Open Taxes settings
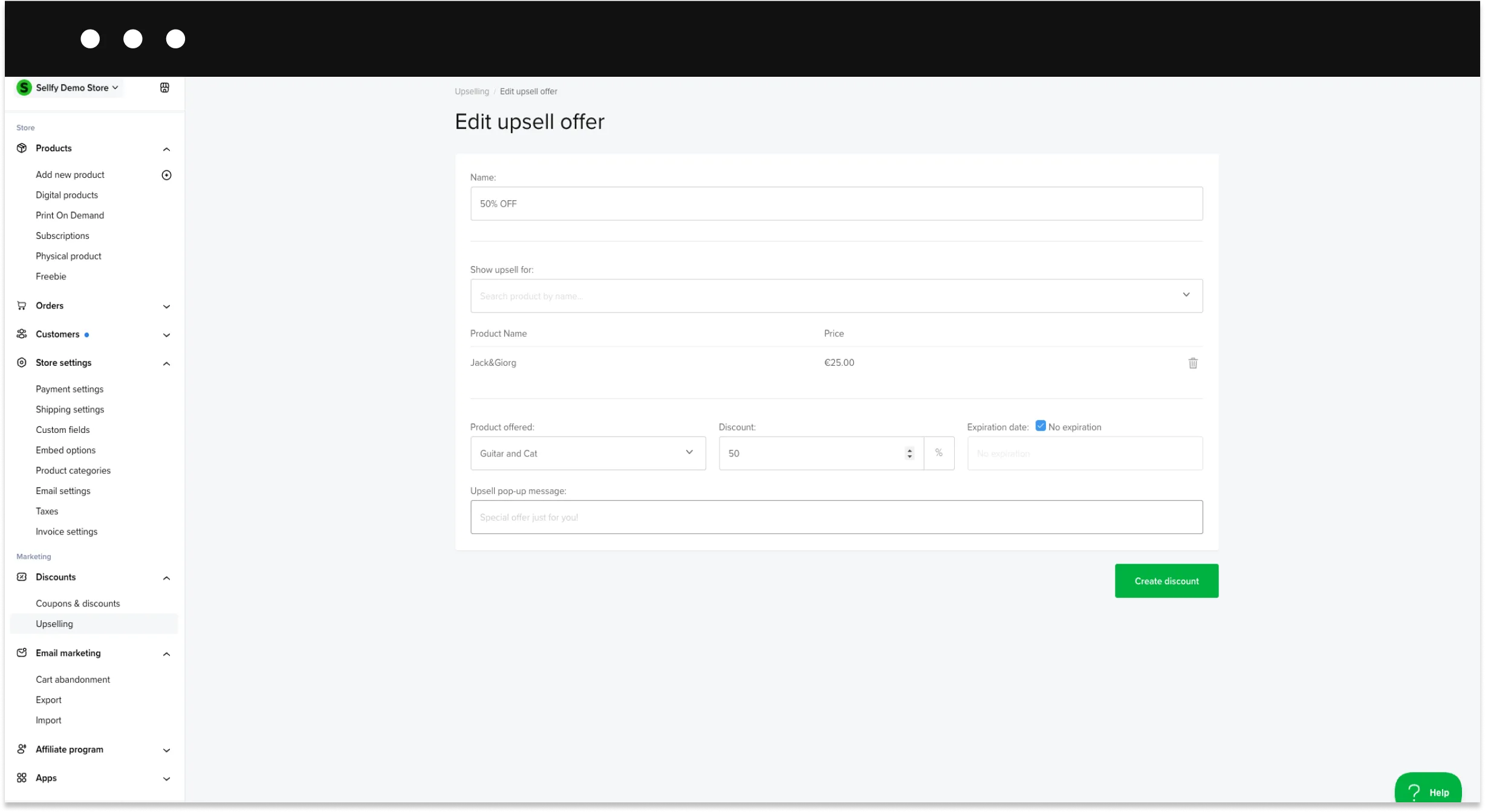 pos(47,512)
